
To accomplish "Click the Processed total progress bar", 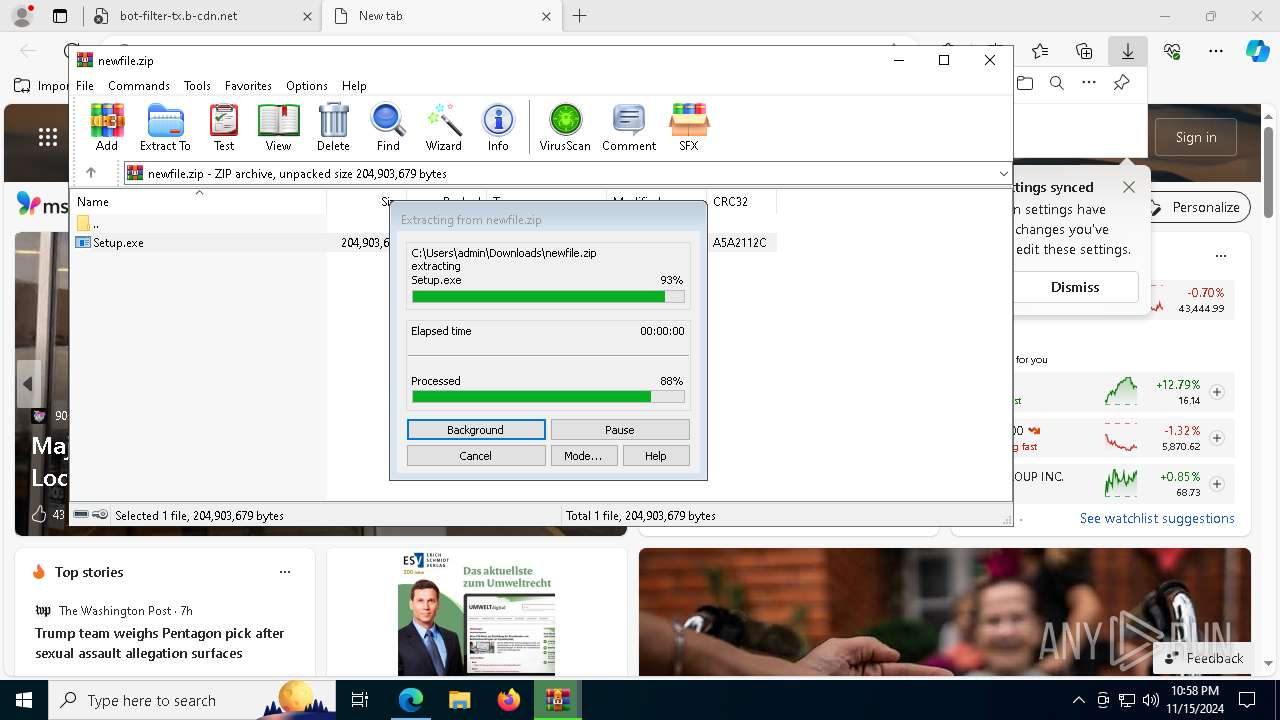I will point(548,397).
